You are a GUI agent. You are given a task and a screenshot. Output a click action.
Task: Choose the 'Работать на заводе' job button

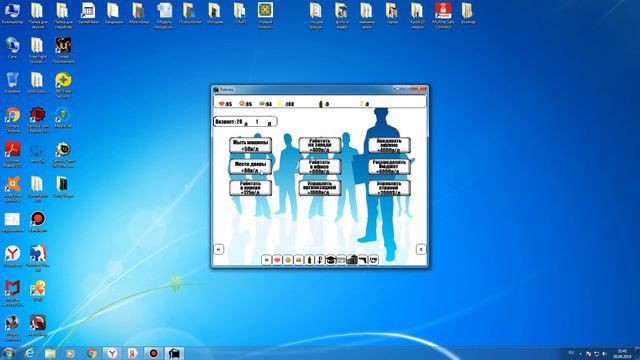pos(320,145)
